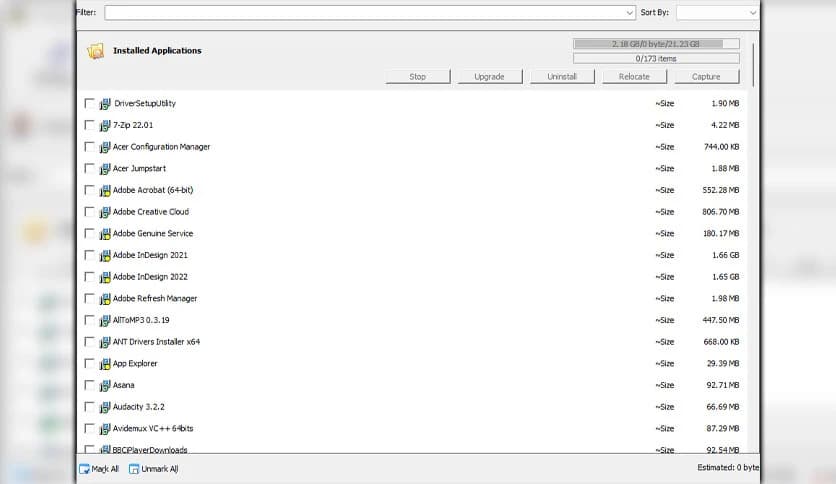The image size is (836, 484).
Task: Click the Capture button
Action: coord(706,77)
